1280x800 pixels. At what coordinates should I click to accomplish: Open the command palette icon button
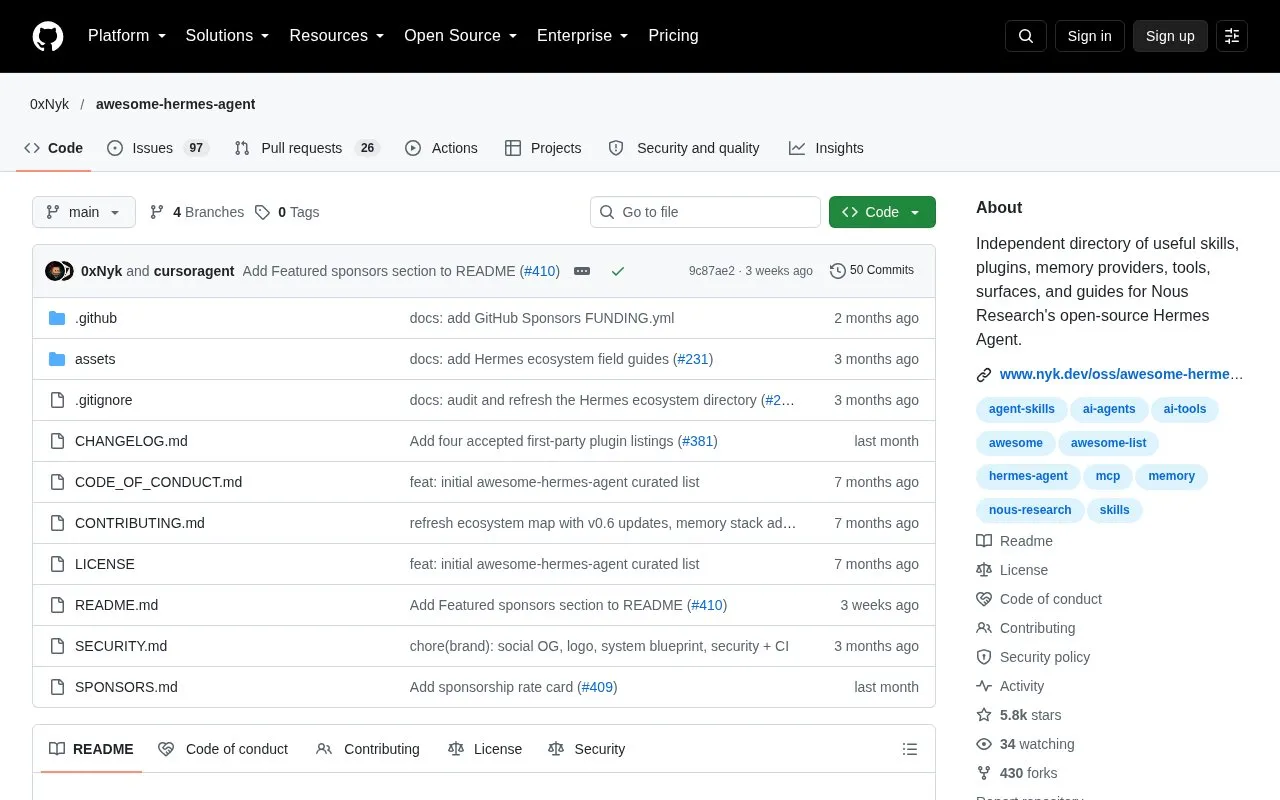[1232, 36]
